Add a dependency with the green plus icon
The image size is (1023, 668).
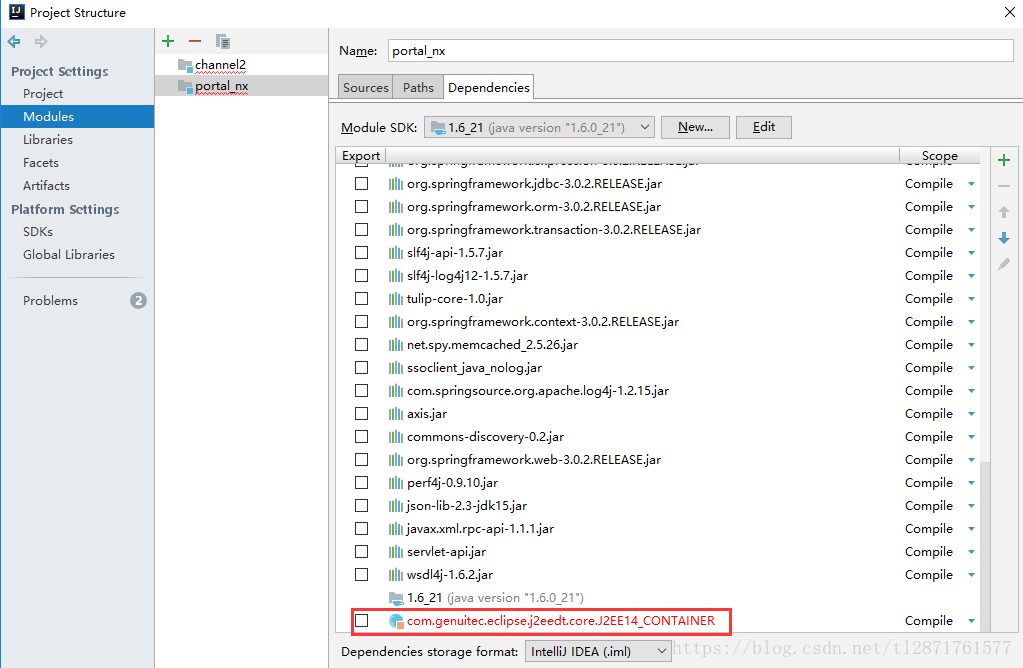tap(1004, 160)
